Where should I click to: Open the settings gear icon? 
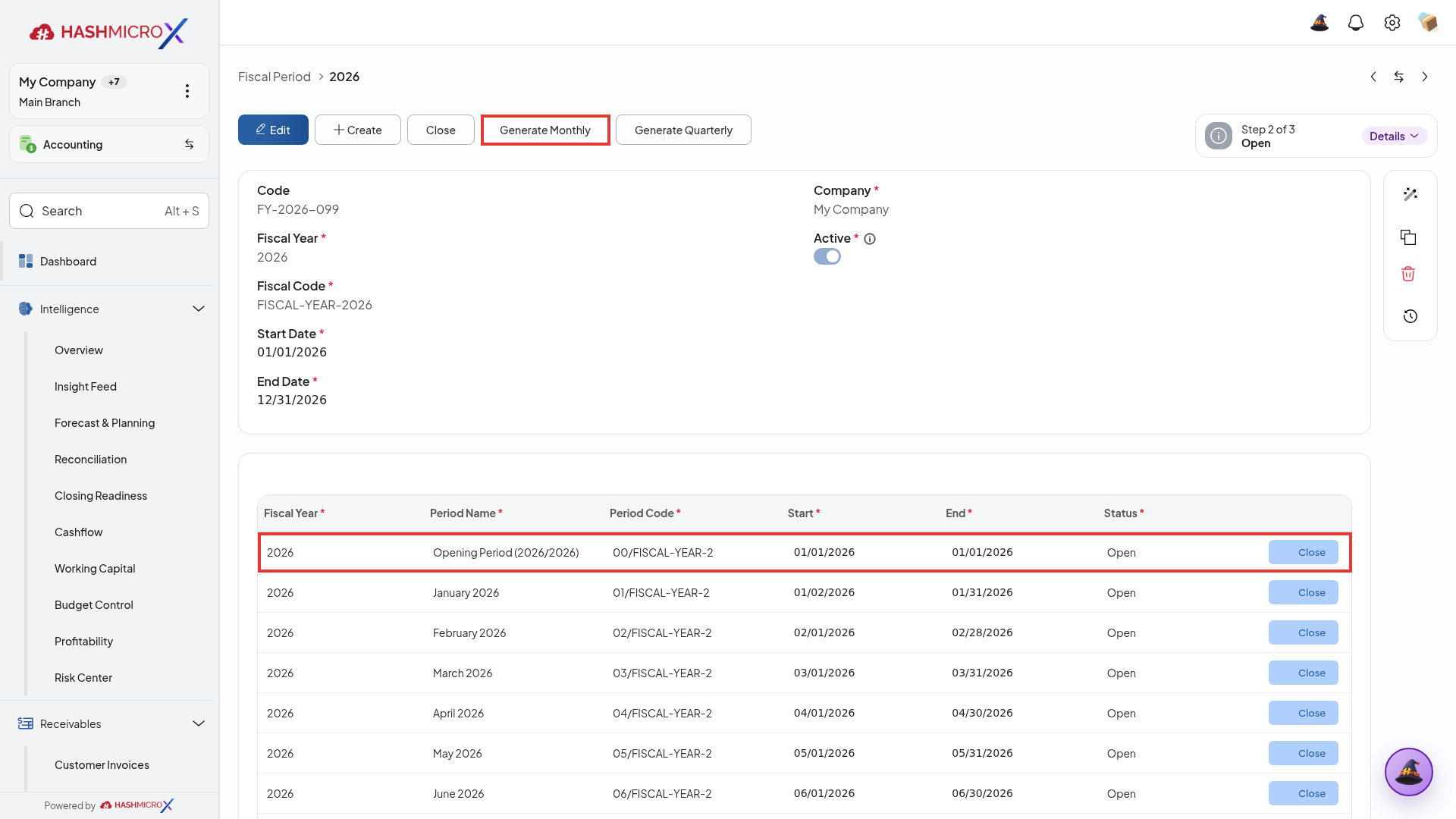pos(1392,23)
